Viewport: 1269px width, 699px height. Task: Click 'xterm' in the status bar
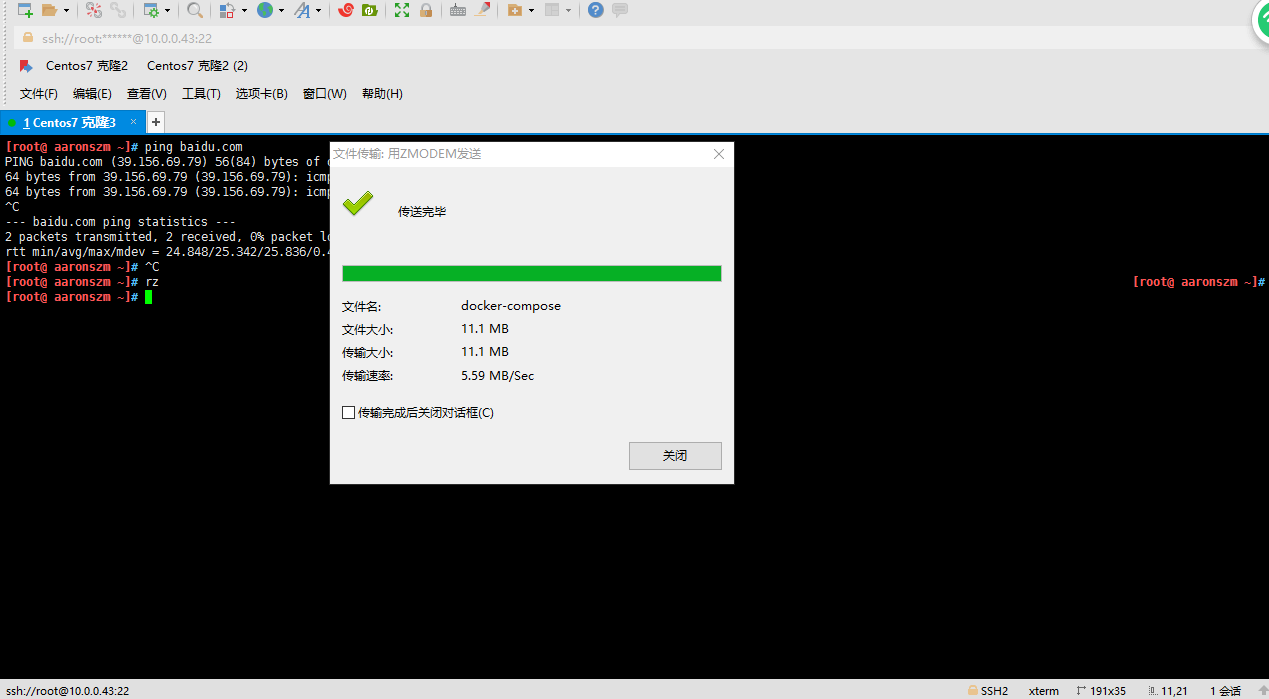click(1044, 691)
